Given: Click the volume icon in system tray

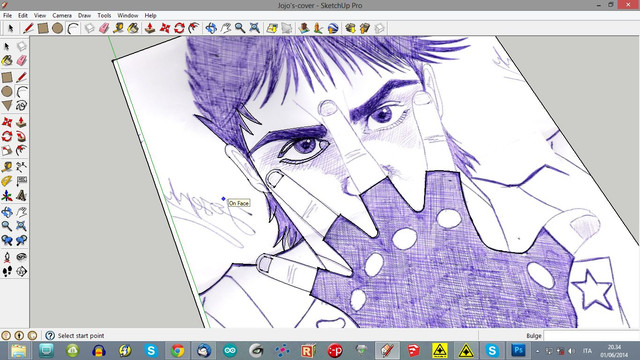Looking at the screenshot, I should click(x=571, y=351).
